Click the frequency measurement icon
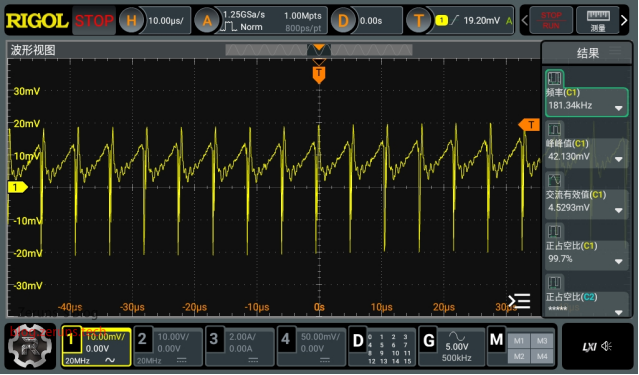This screenshot has width=639, height=375. 554,78
